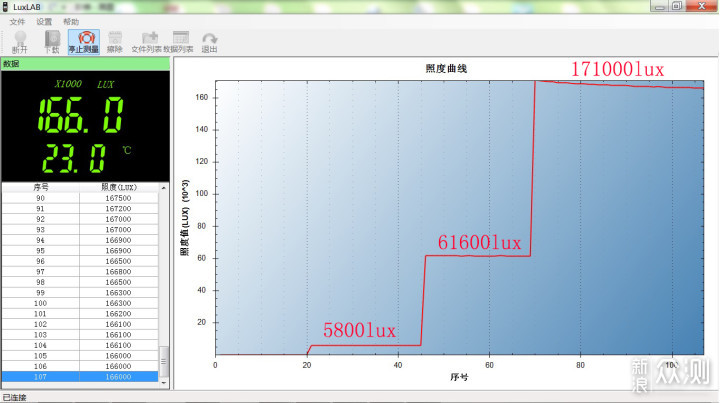Select table row number 106
The image size is (720, 403).
tap(80, 366)
